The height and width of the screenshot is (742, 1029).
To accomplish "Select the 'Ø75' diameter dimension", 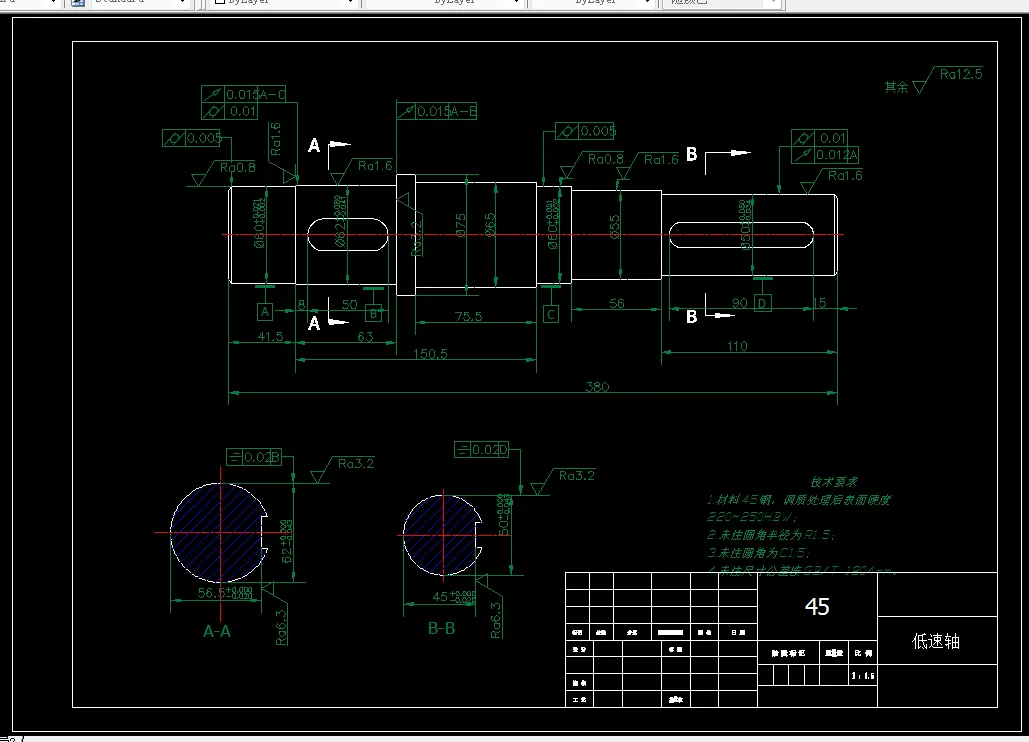I will (x=460, y=224).
